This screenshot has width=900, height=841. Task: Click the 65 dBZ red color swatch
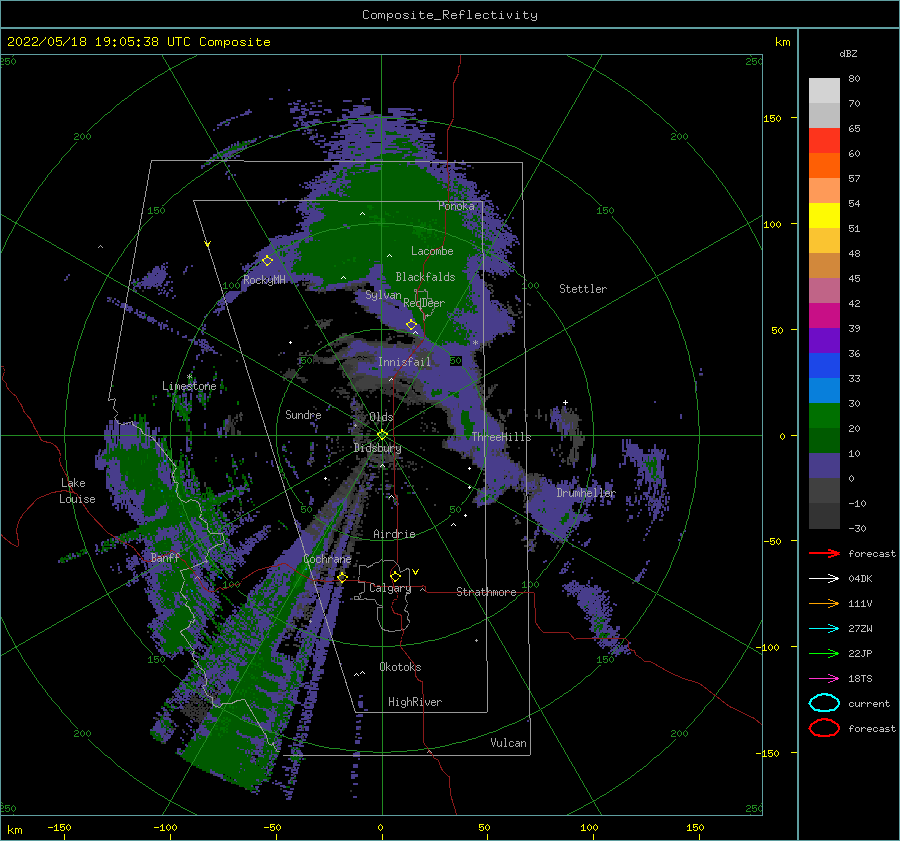click(x=824, y=141)
